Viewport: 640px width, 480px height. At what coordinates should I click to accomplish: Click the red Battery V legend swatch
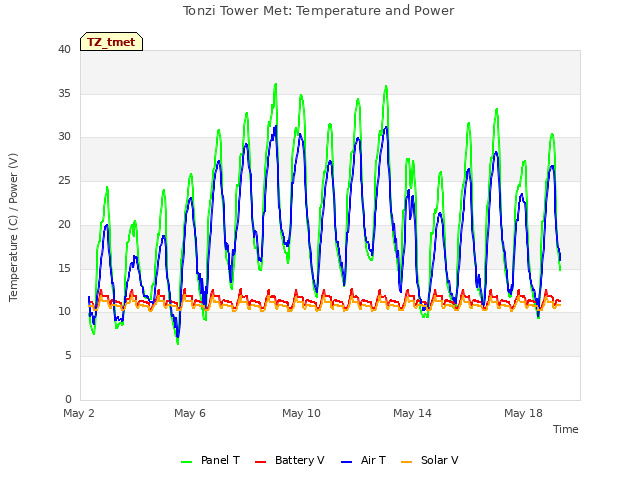tap(260, 461)
